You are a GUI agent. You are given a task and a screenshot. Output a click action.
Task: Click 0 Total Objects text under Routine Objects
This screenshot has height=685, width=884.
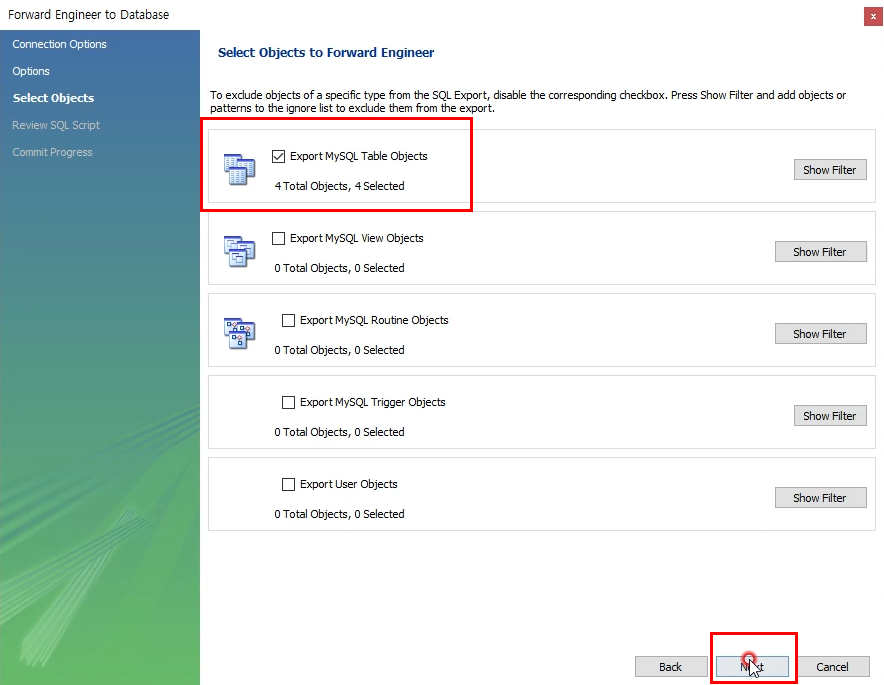(x=339, y=350)
